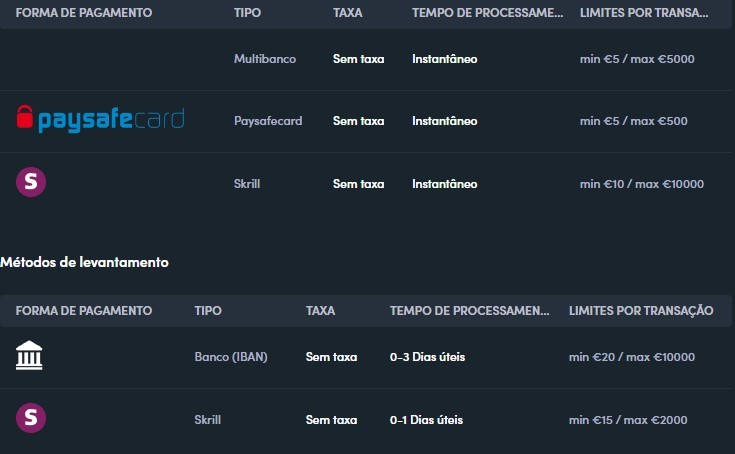The image size is (735, 454).
Task: Click the Limites por Transação column header
Action: [x=641, y=310]
